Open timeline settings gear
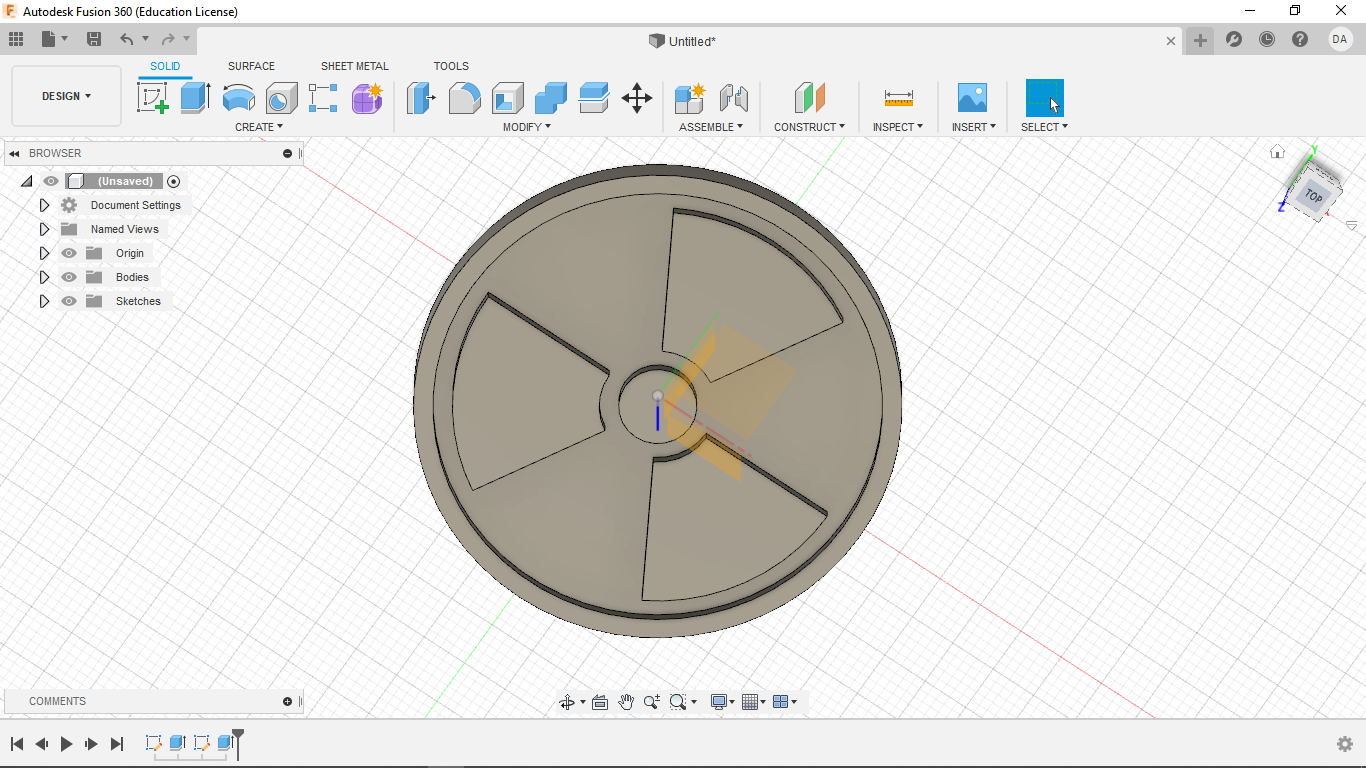 coord(1345,744)
